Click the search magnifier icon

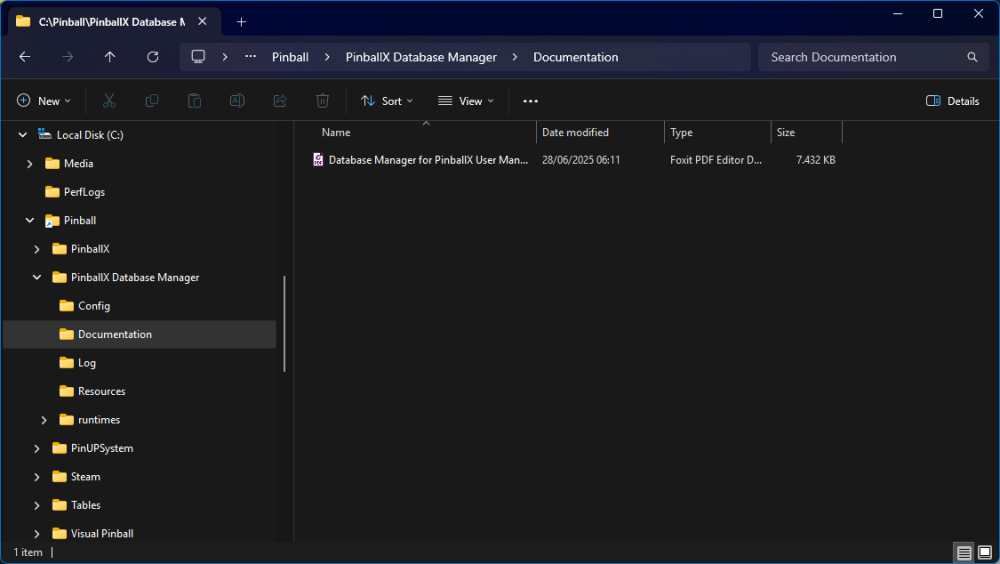point(972,57)
